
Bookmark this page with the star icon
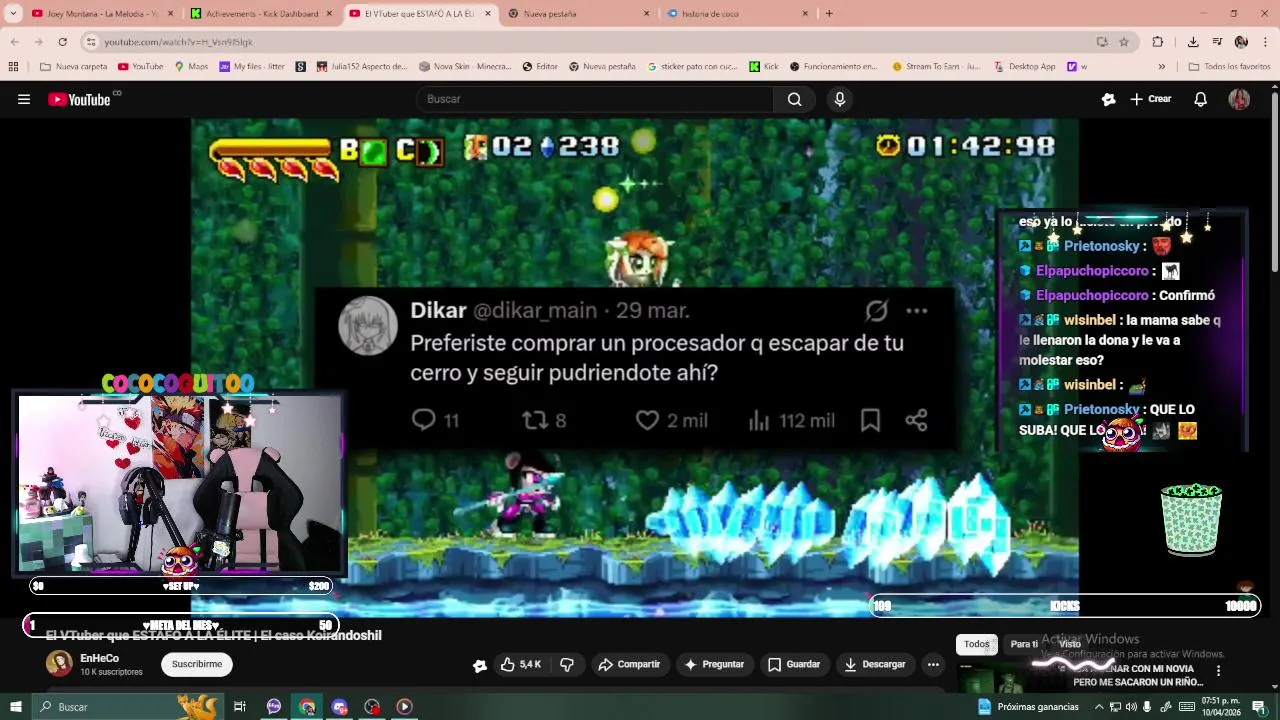1124,42
